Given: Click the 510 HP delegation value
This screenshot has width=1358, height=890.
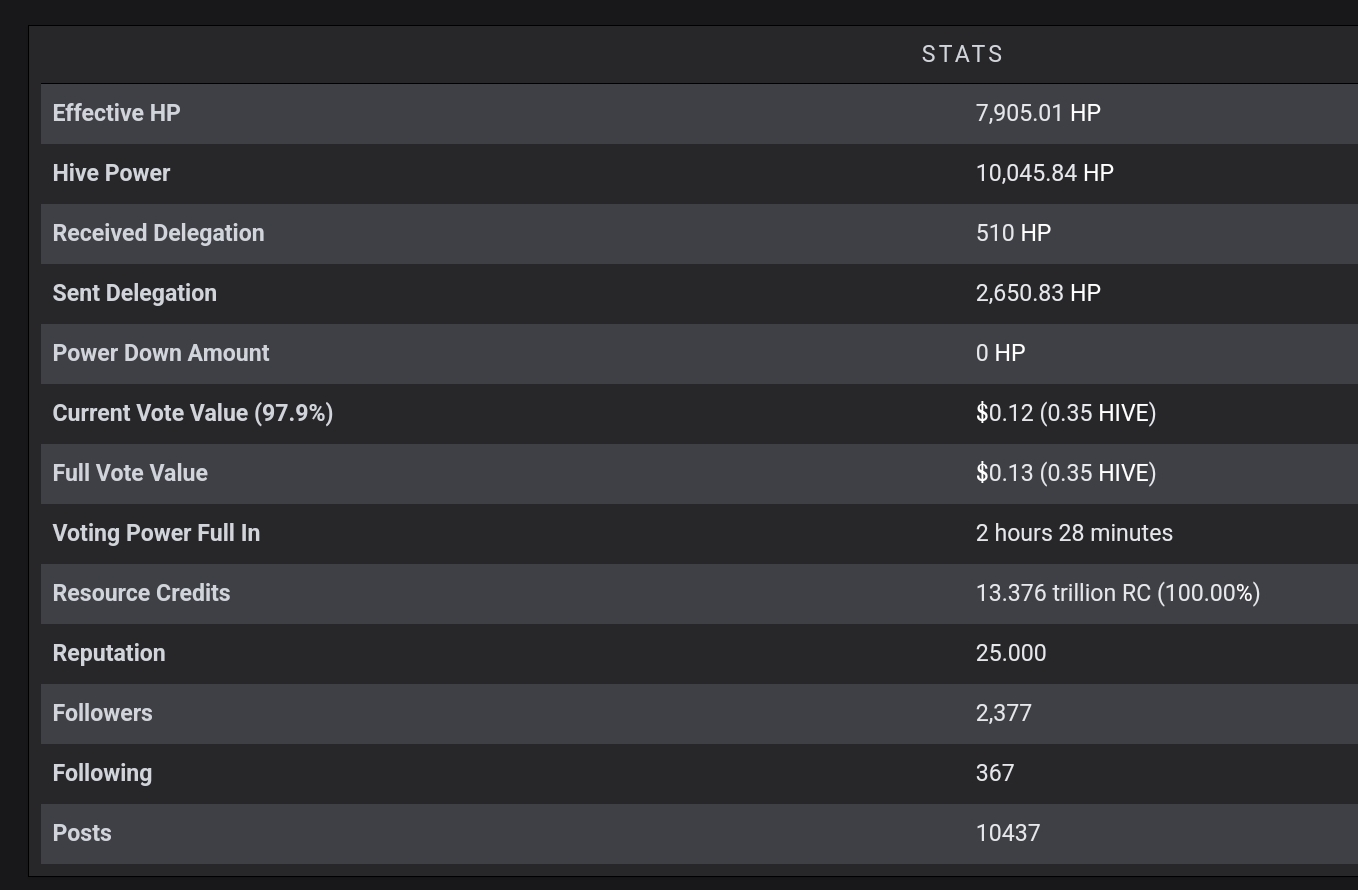Looking at the screenshot, I should pyautogui.click(x=1013, y=233).
